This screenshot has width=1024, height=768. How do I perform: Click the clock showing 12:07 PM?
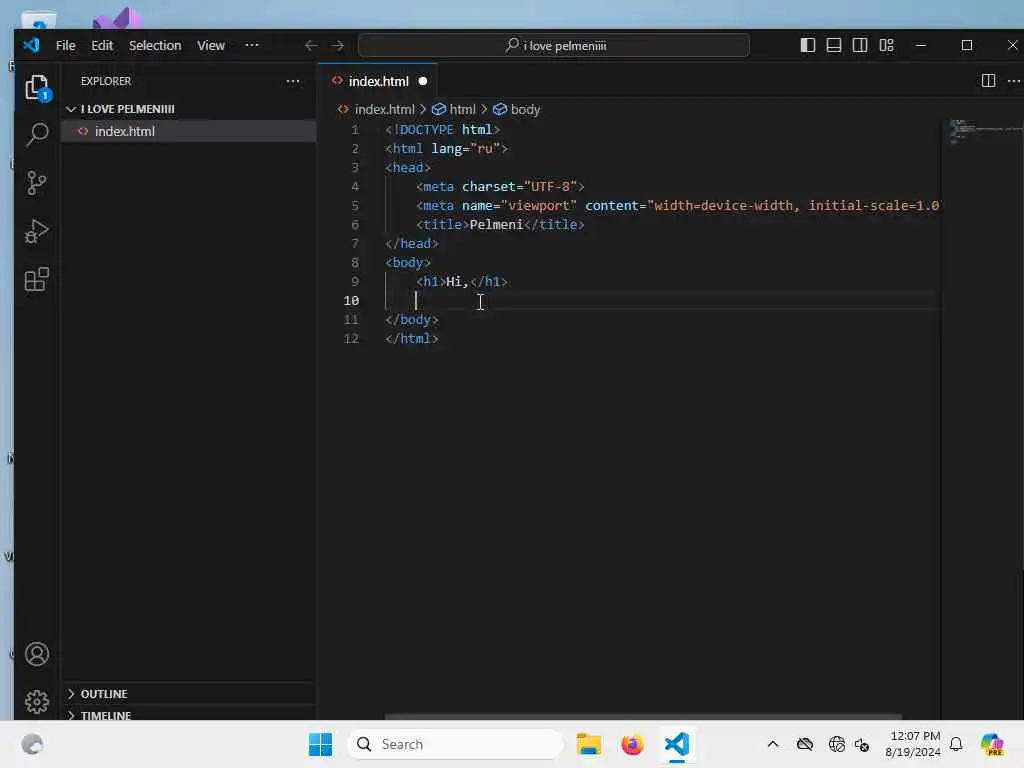[x=915, y=736]
